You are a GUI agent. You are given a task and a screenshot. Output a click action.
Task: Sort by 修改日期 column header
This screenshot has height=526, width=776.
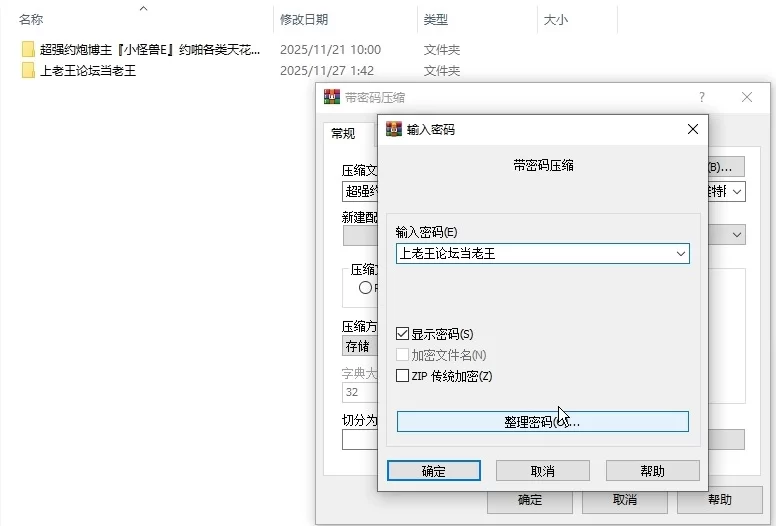[304, 19]
